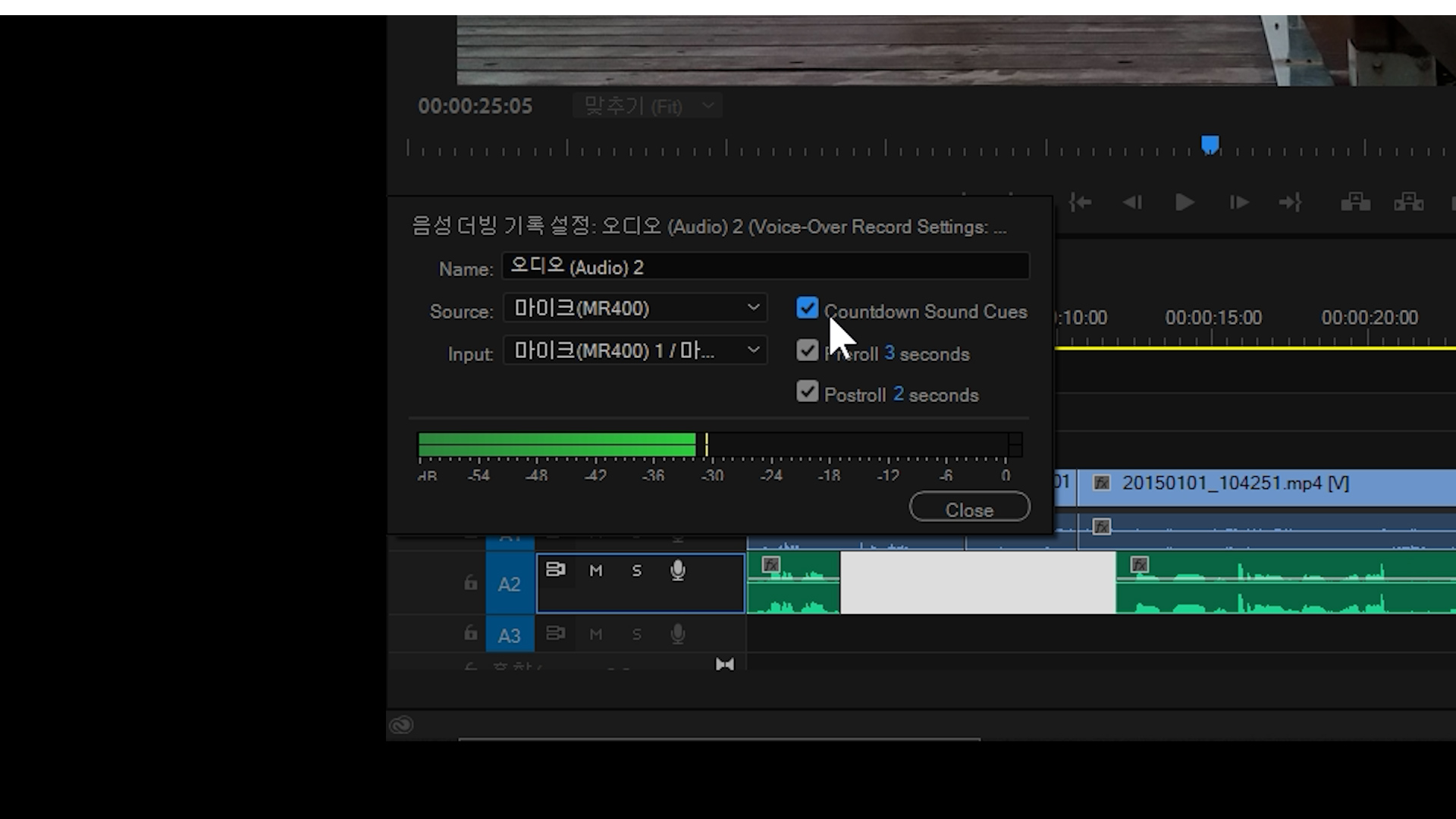
Task: Open the Input channel dropdown
Action: coord(635,350)
